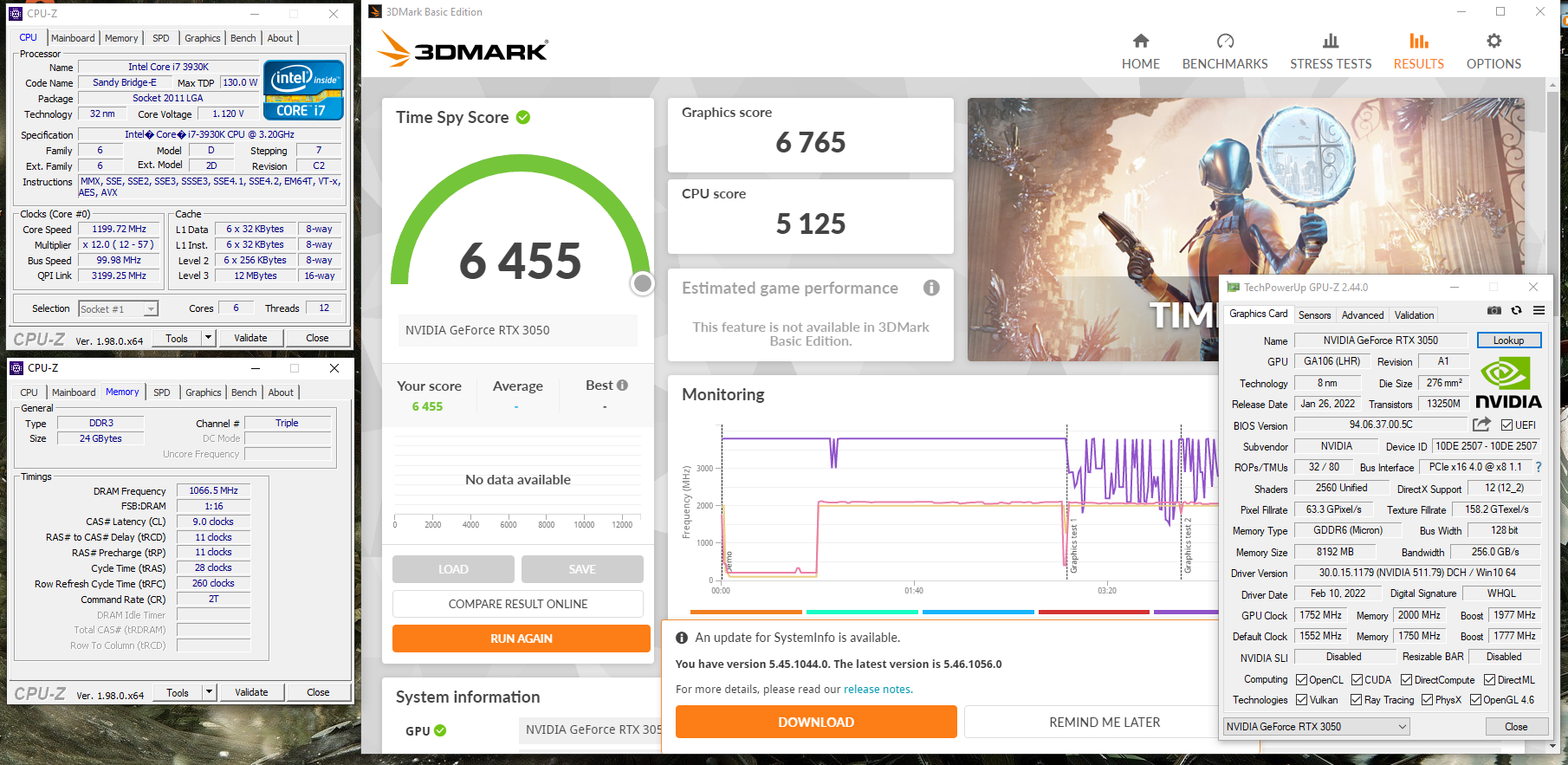Toggle the OpenCL checkbox
This screenshot has width=1568, height=765.
pos(1302,680)
